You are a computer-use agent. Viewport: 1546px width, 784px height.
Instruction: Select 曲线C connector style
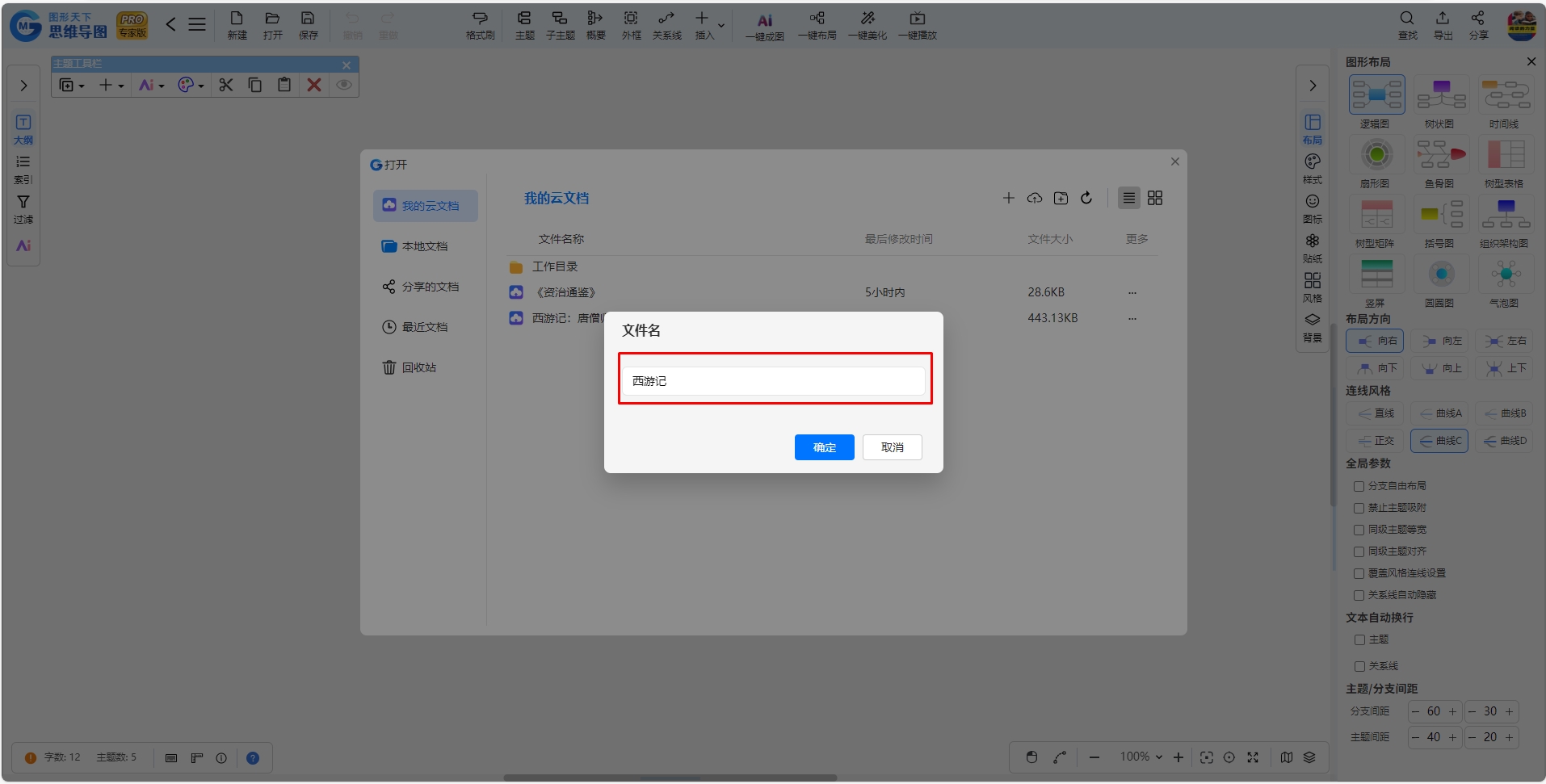(1439, 441)
